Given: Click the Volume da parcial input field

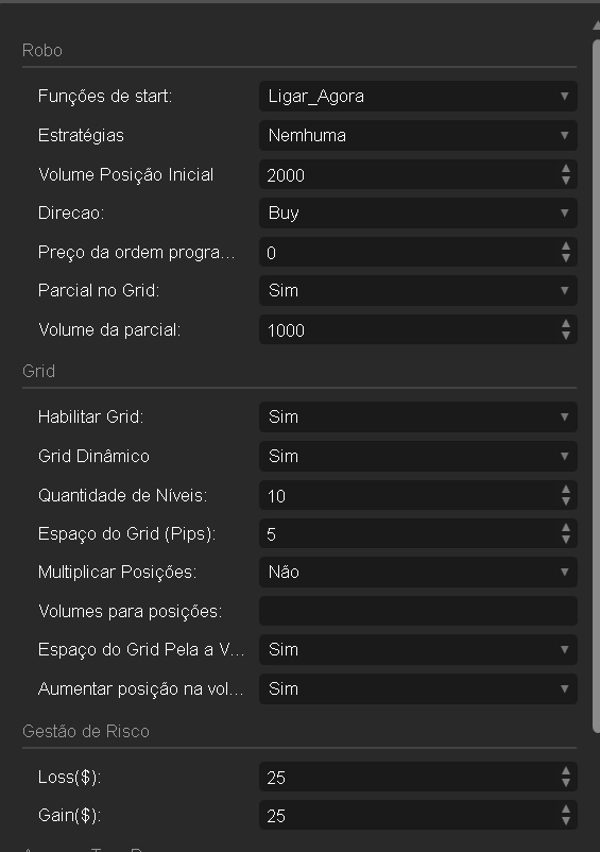Looking at the screenshot, I should (405, 330).
